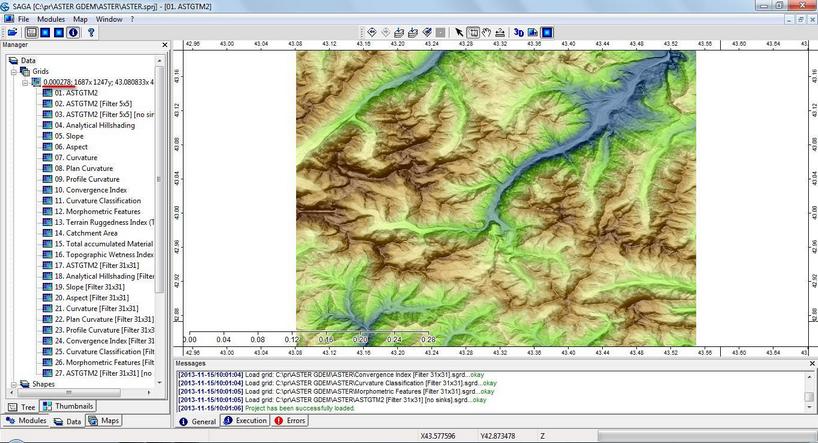Click the Open/Load file folder icon

click(x=11, y=32)
